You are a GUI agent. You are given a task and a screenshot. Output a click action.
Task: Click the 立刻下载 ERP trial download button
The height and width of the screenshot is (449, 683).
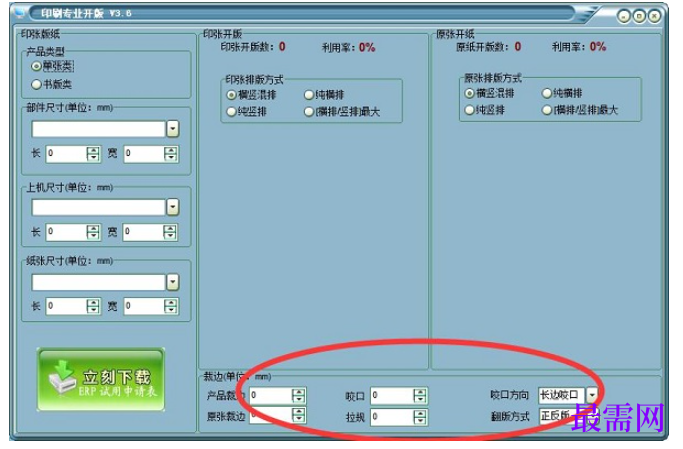tap(101, 379)
